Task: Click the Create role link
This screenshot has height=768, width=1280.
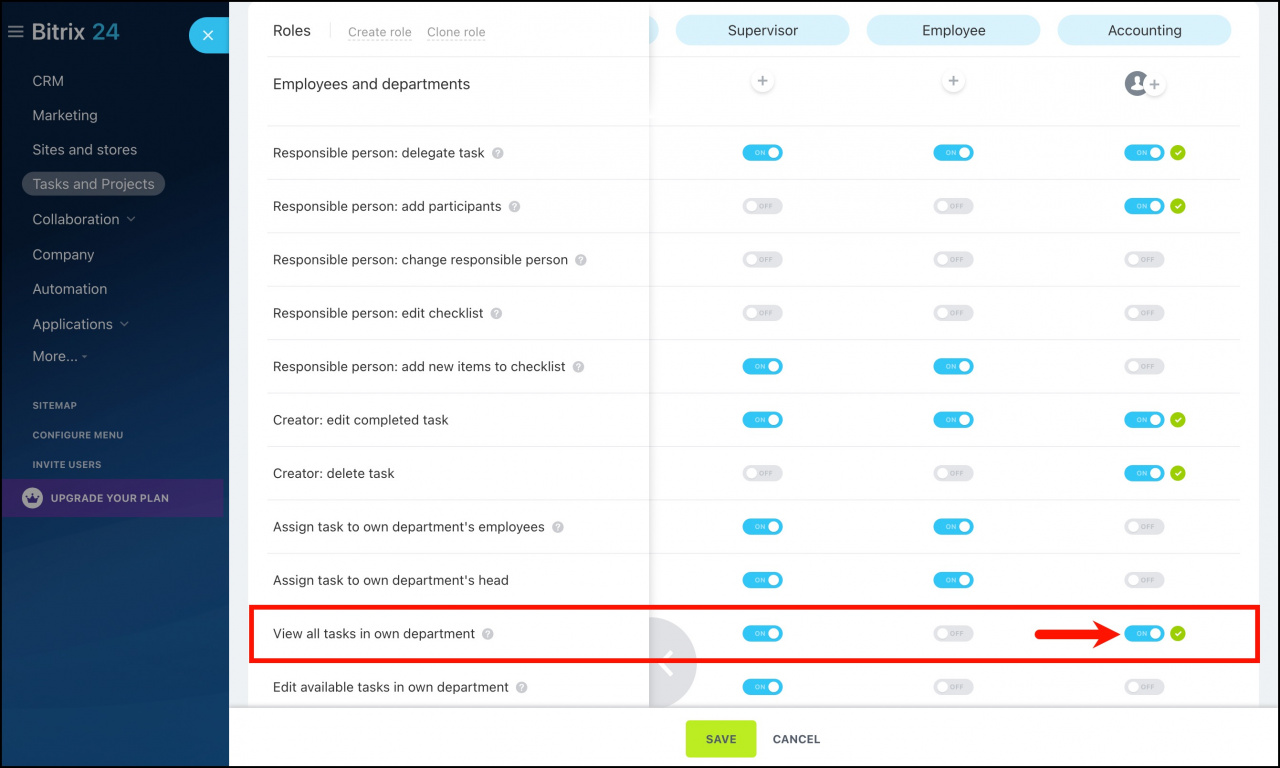Action: point(380,32)
